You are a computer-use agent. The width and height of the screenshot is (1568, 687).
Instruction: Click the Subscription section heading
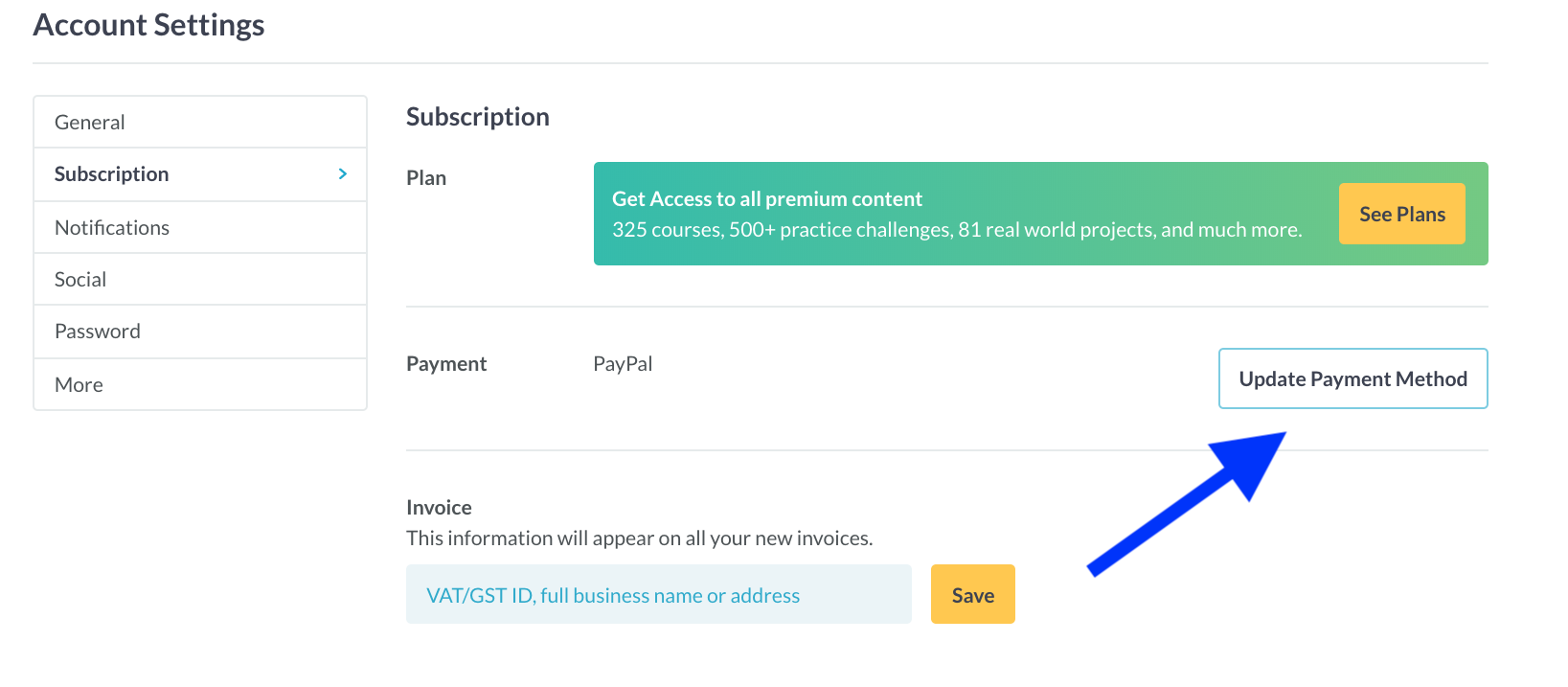pyautogui.click(x=477, y=117)
